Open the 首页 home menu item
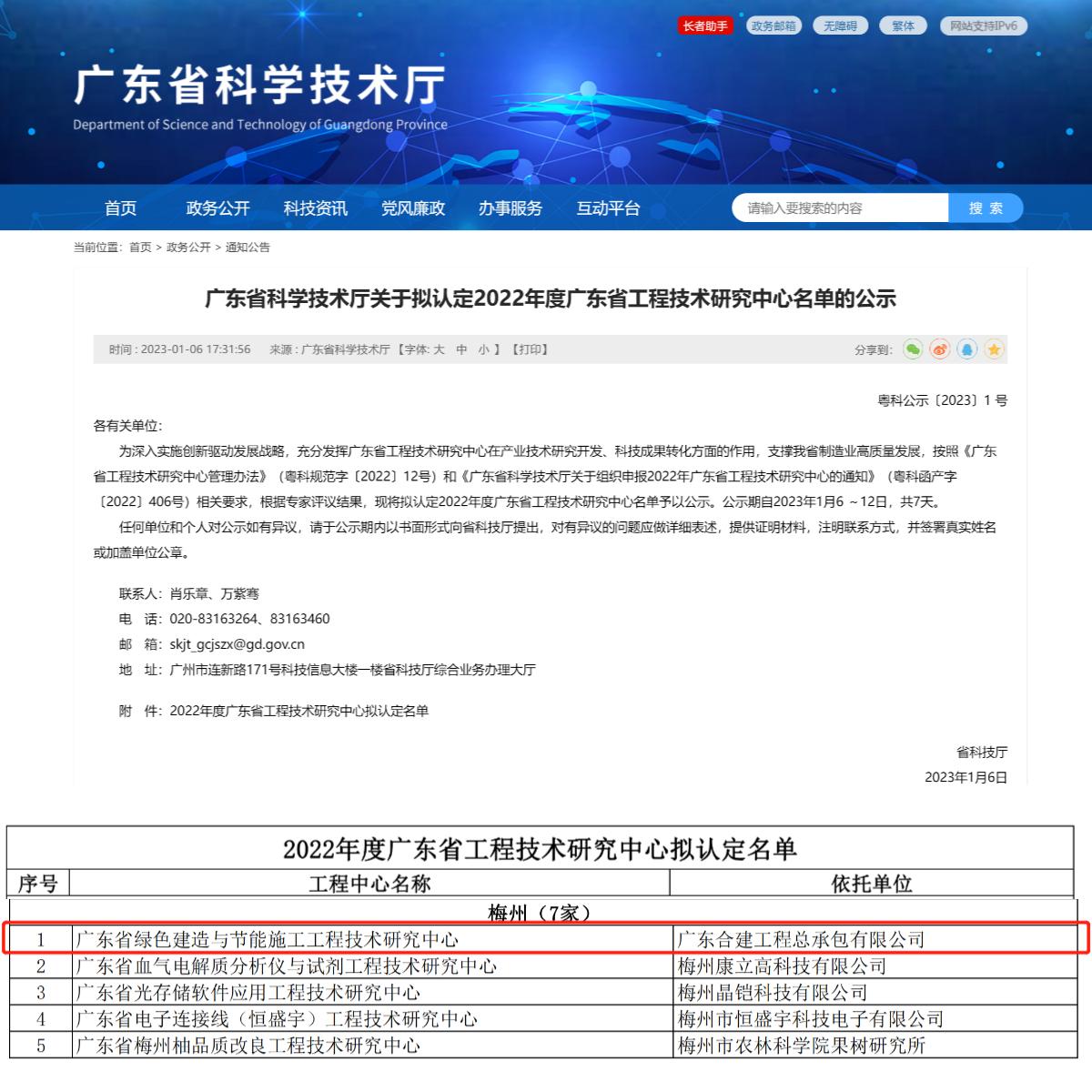 click(x=120, y=208)
